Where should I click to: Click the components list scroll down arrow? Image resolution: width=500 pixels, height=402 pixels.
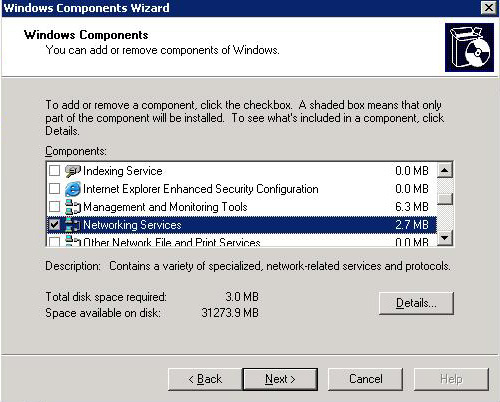445,238
